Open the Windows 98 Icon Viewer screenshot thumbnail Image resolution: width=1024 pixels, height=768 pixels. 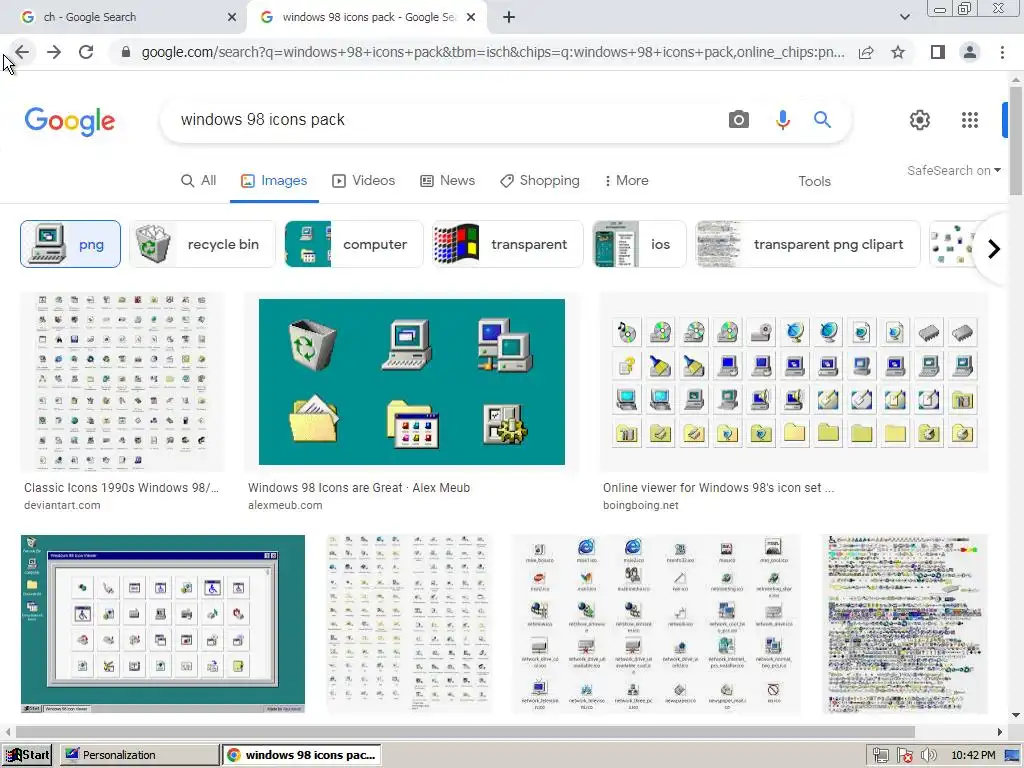(163, 624)
